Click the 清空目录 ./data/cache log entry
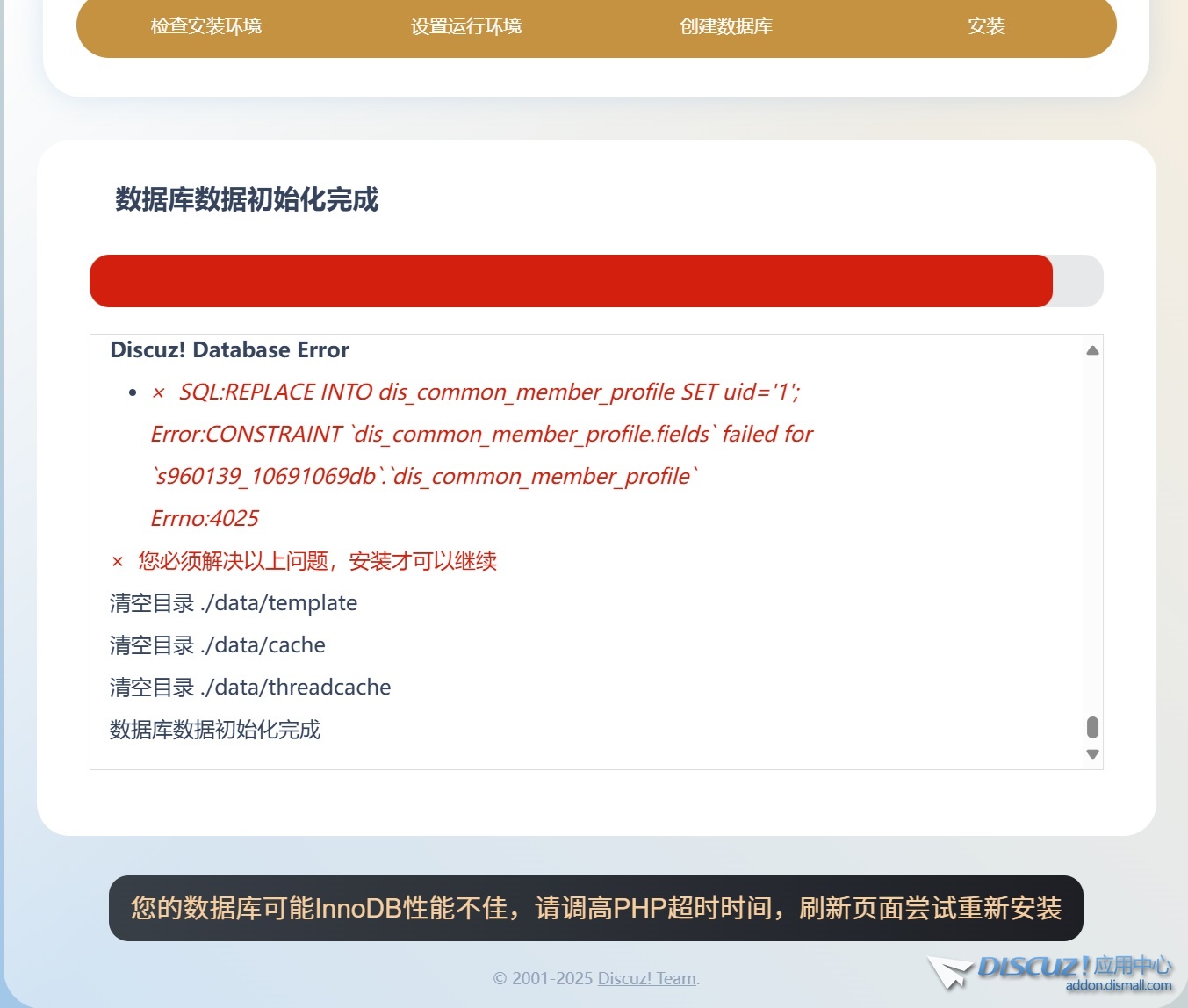This screenshot has width=1188, height=1008. tap(218, 645)
